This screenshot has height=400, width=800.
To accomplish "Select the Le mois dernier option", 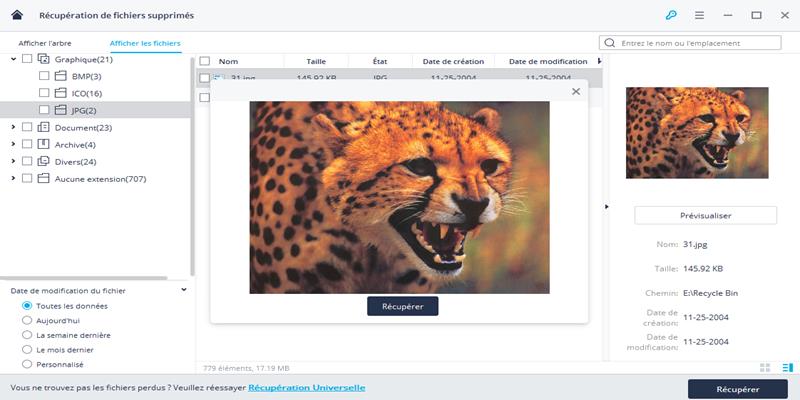I will pos(27,350).
